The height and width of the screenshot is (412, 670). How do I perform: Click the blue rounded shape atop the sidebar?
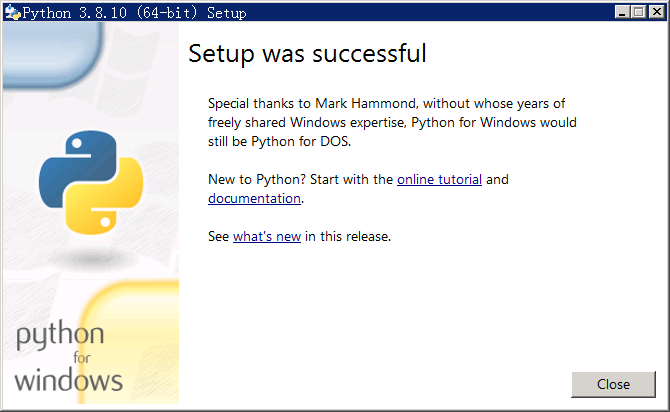(x=53, y=53)
